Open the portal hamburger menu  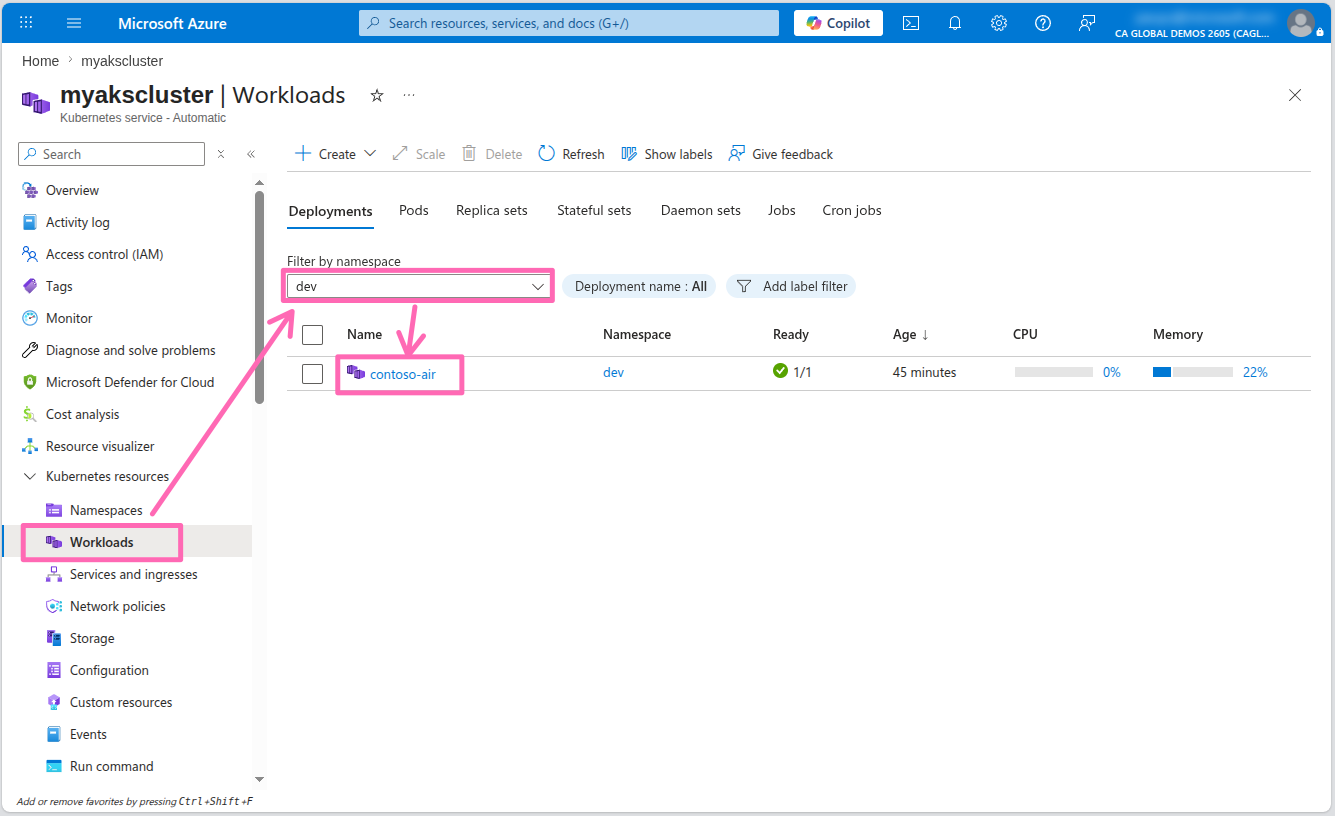[x=74, y=23]
